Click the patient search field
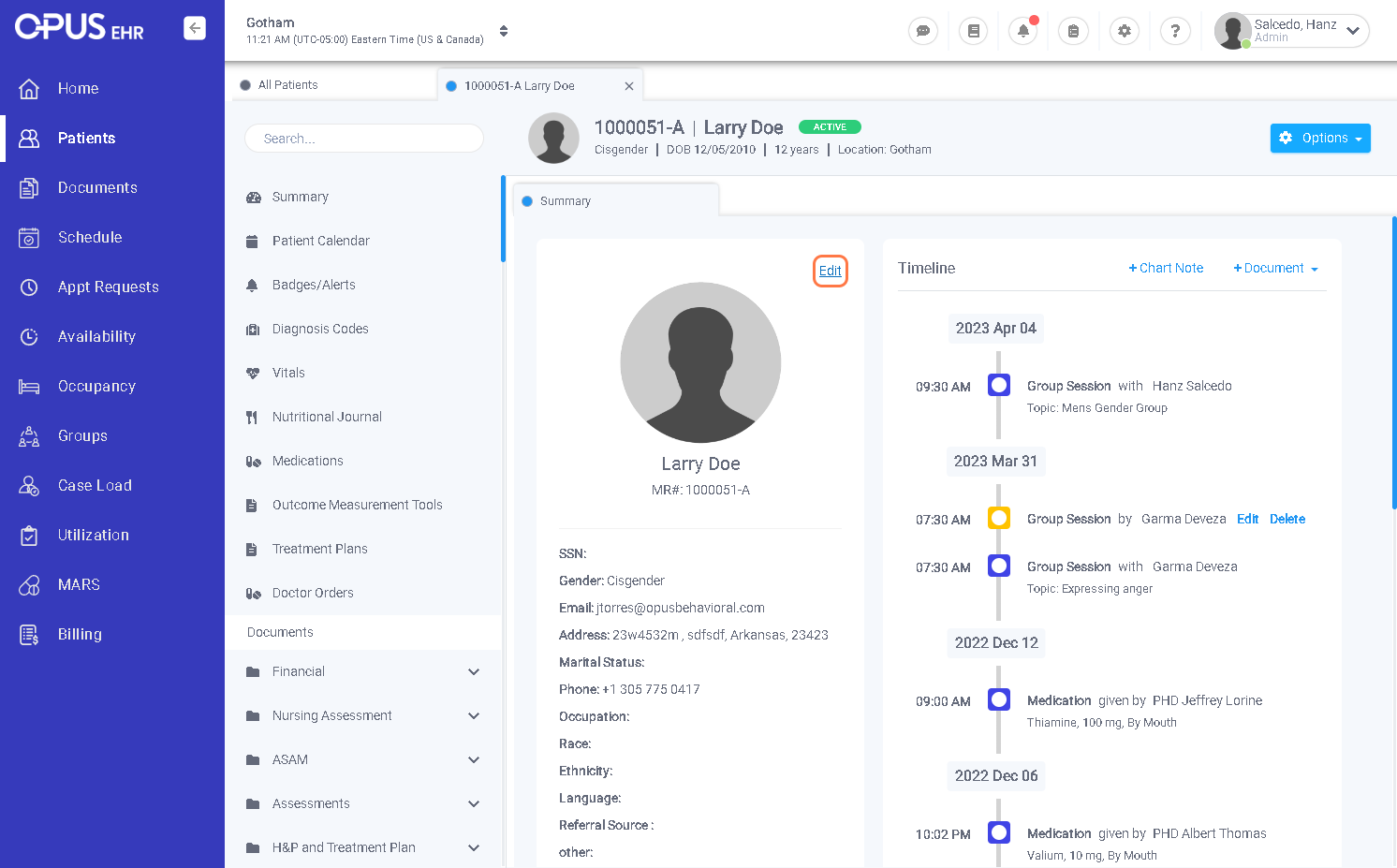Screen dimensions: 1397x868 pos(363,138)
